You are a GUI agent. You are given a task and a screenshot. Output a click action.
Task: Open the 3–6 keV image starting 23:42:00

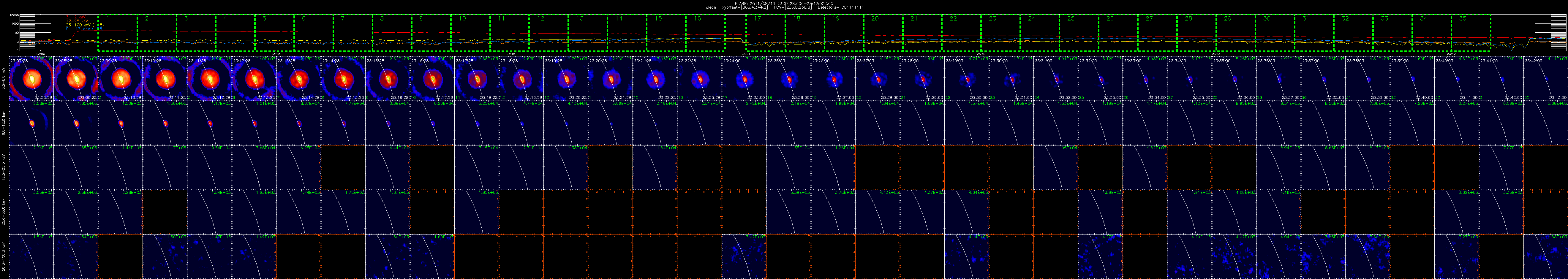pyautogui.click(x=1545, y=78)
